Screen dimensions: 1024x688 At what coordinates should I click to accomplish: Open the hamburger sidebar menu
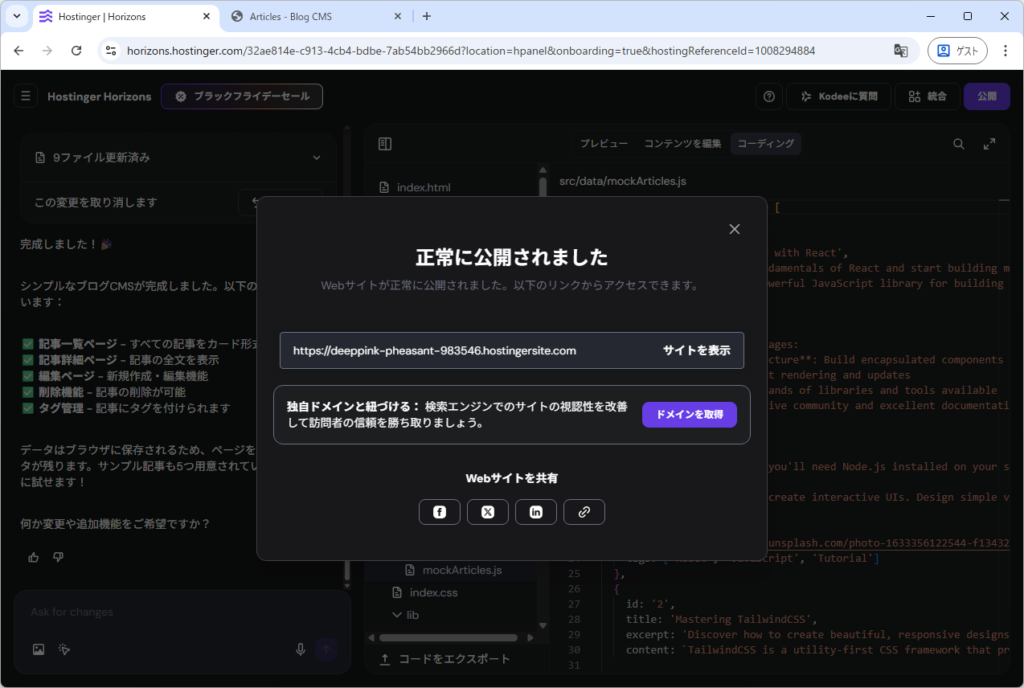coord(26,97)
